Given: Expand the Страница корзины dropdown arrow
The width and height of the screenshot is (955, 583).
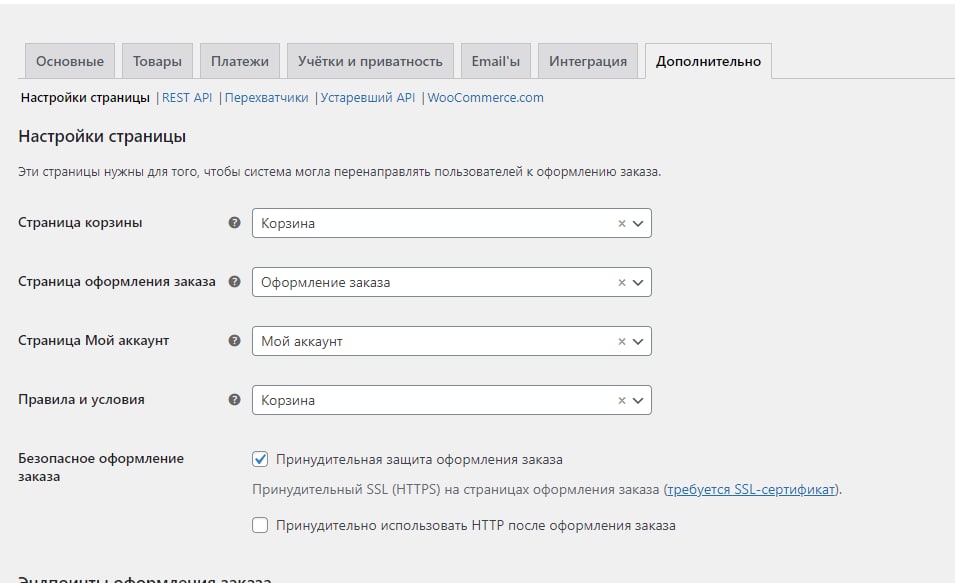Looking at the screenshot, I should pos(639,224).
